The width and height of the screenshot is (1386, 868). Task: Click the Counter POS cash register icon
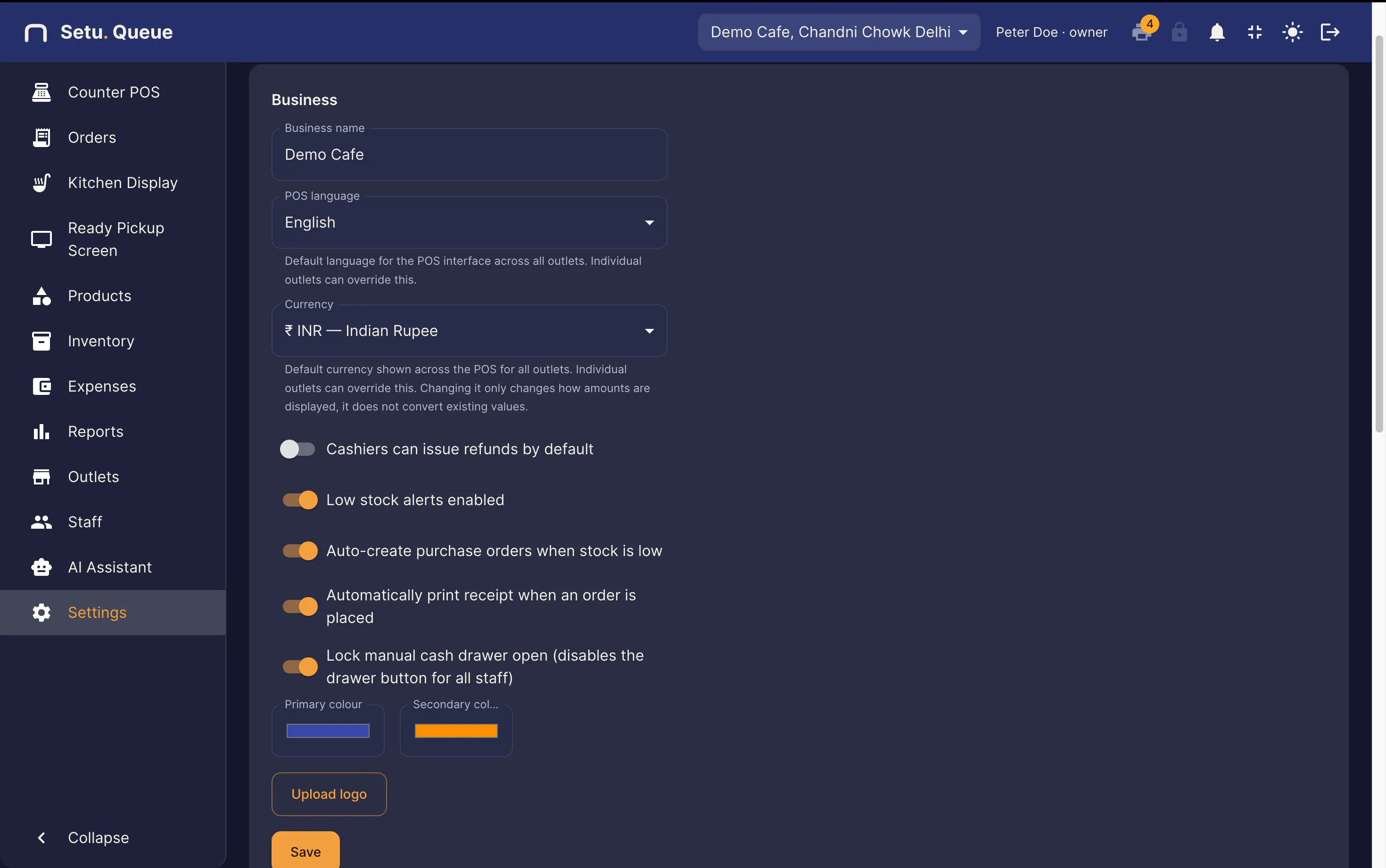(41, 92)
